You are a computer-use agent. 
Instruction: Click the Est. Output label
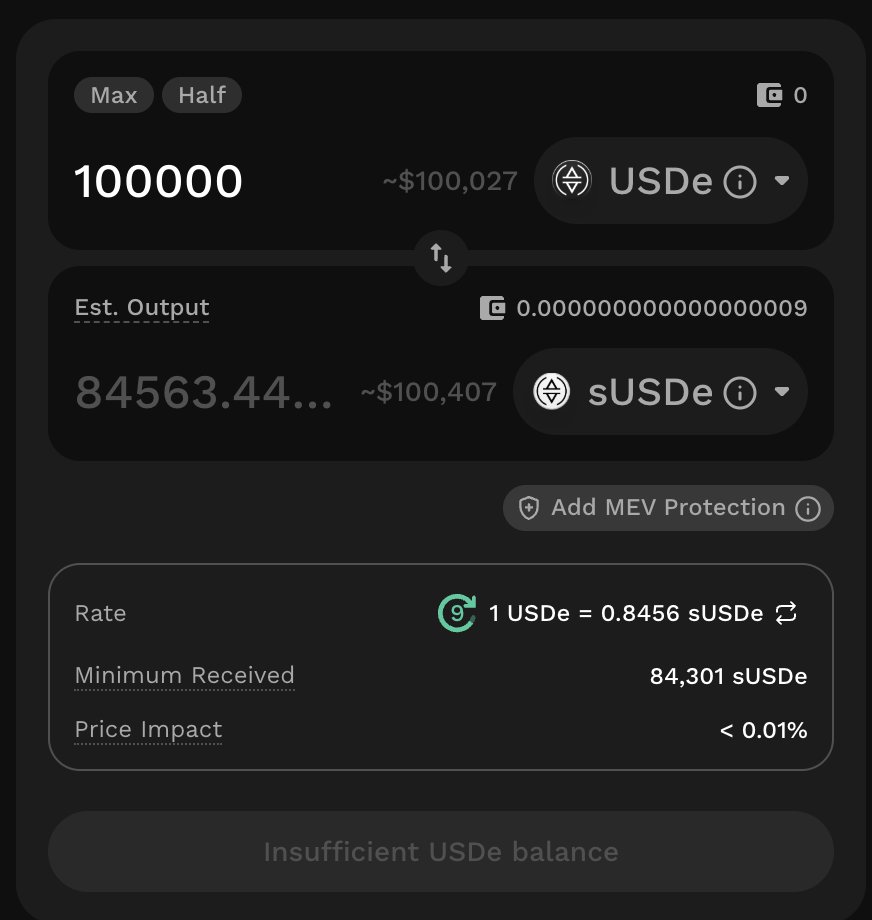[x=142, y=308]
